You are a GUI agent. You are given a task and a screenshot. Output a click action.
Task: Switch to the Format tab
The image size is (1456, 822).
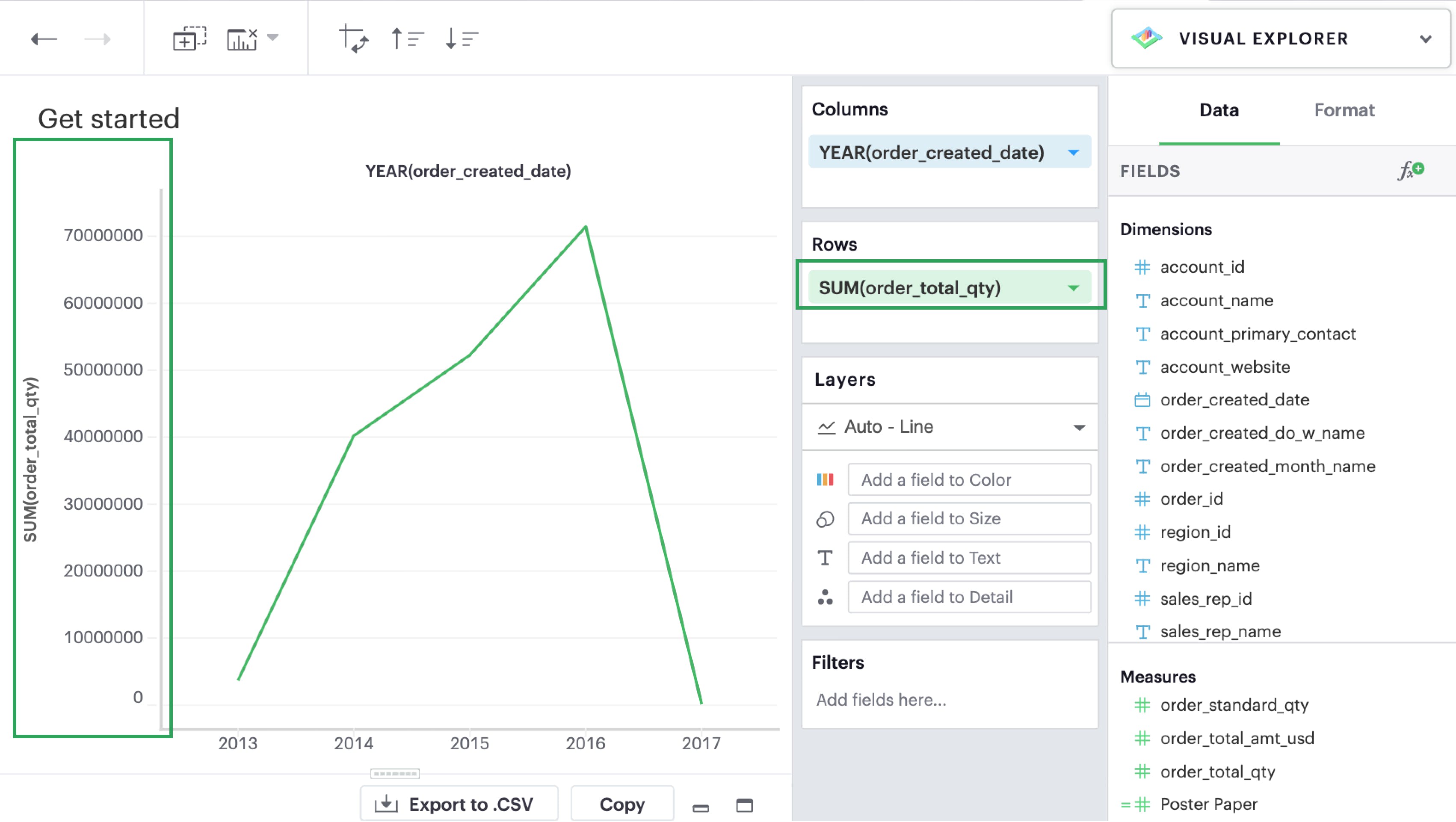(1344, 109)
